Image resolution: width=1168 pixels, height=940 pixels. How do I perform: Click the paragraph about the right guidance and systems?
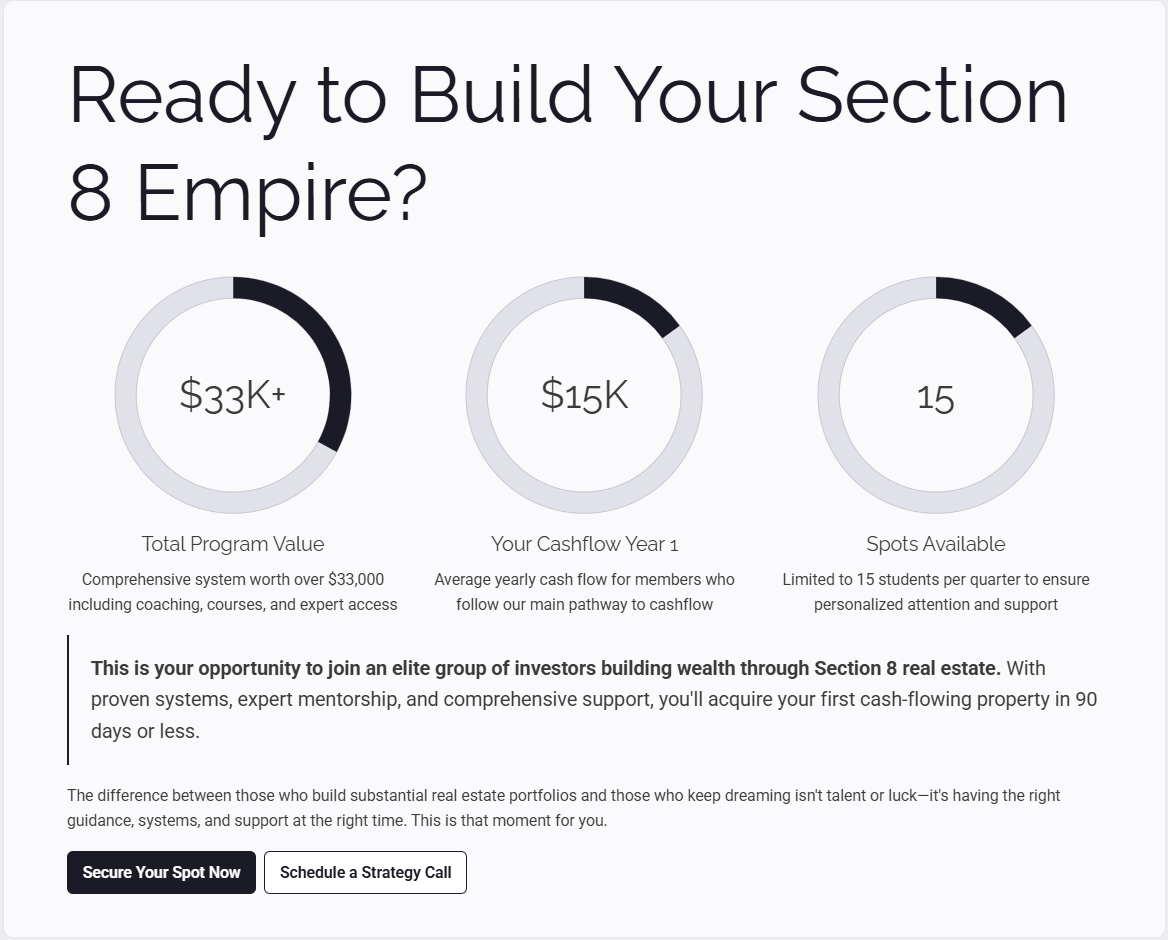pos(563,808)
